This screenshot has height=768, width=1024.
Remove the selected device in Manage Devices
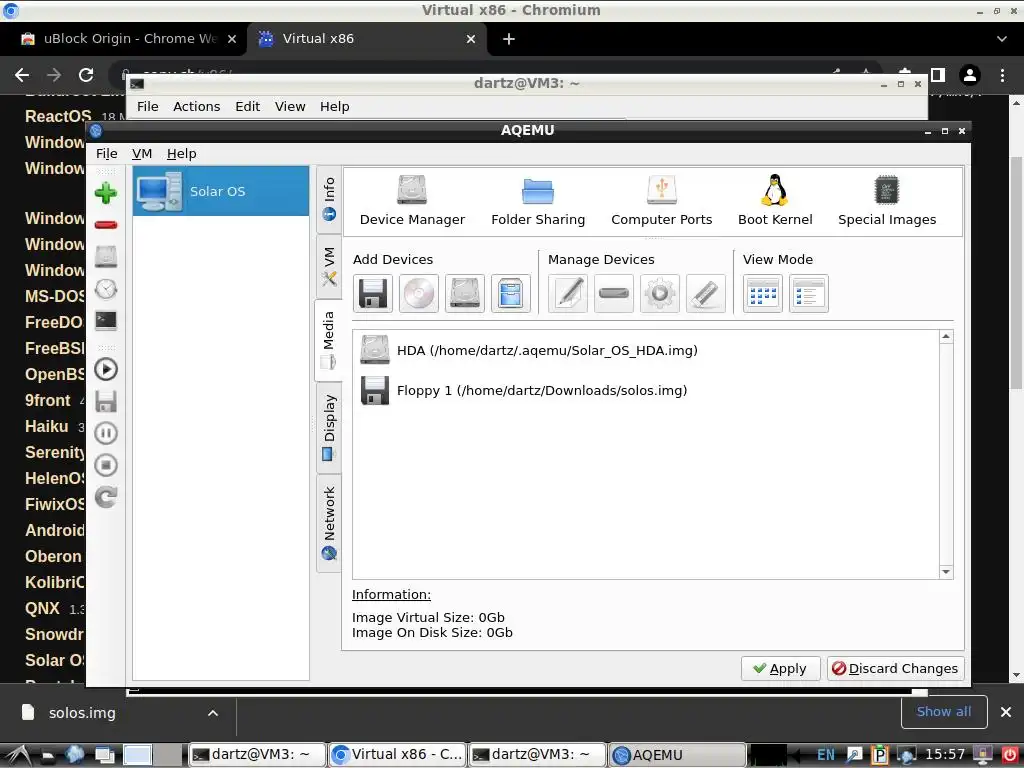pos(614,294)
